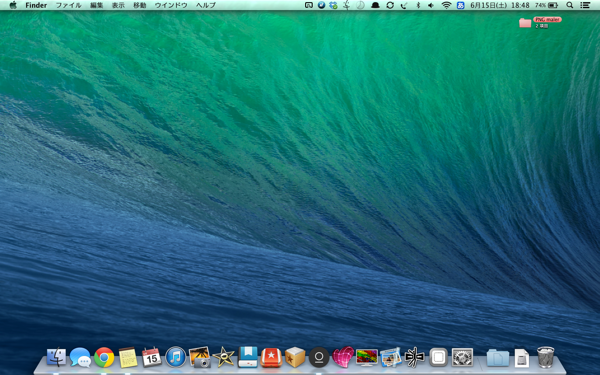This screenshot has width=600, height=375.
Task: Click the circular sync arrows menu icon
Action: pyautogui.click(x=390, y=5)
